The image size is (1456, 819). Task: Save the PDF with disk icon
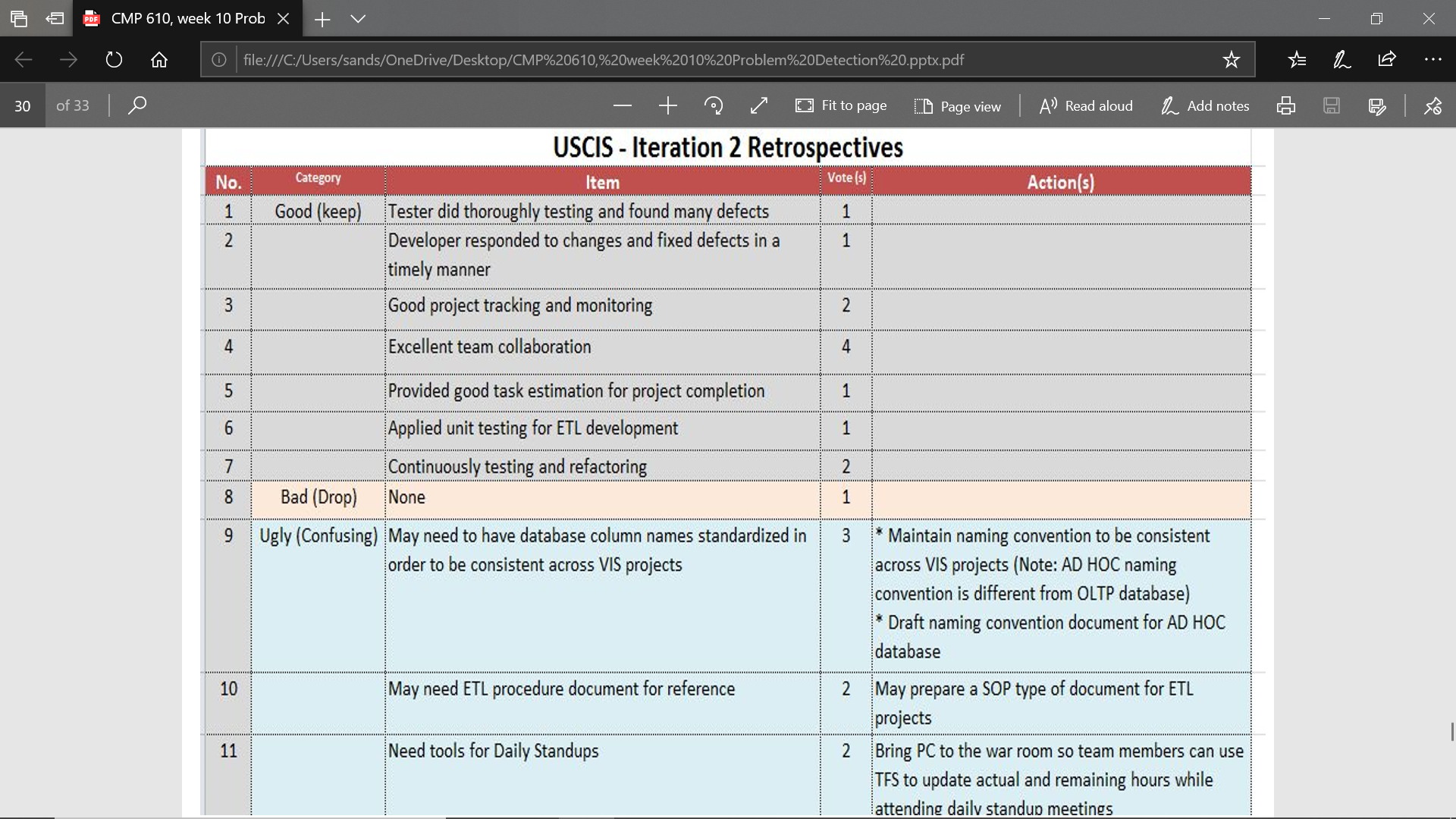[1332, 105]
